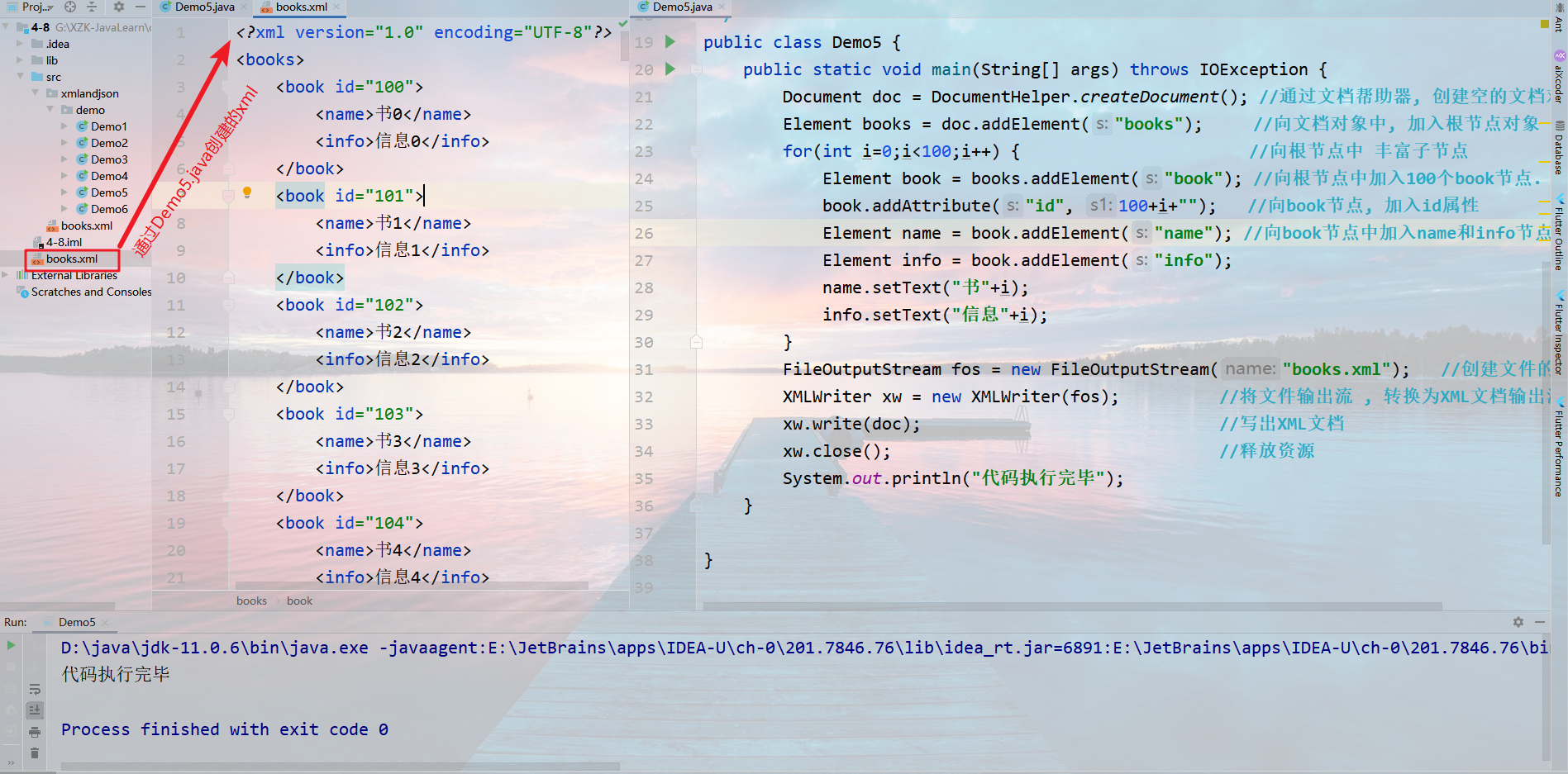The width and height of the screenshot is (1568, 774).
Task: Expand External Libraries node
Action: click(x=7, y=275)
